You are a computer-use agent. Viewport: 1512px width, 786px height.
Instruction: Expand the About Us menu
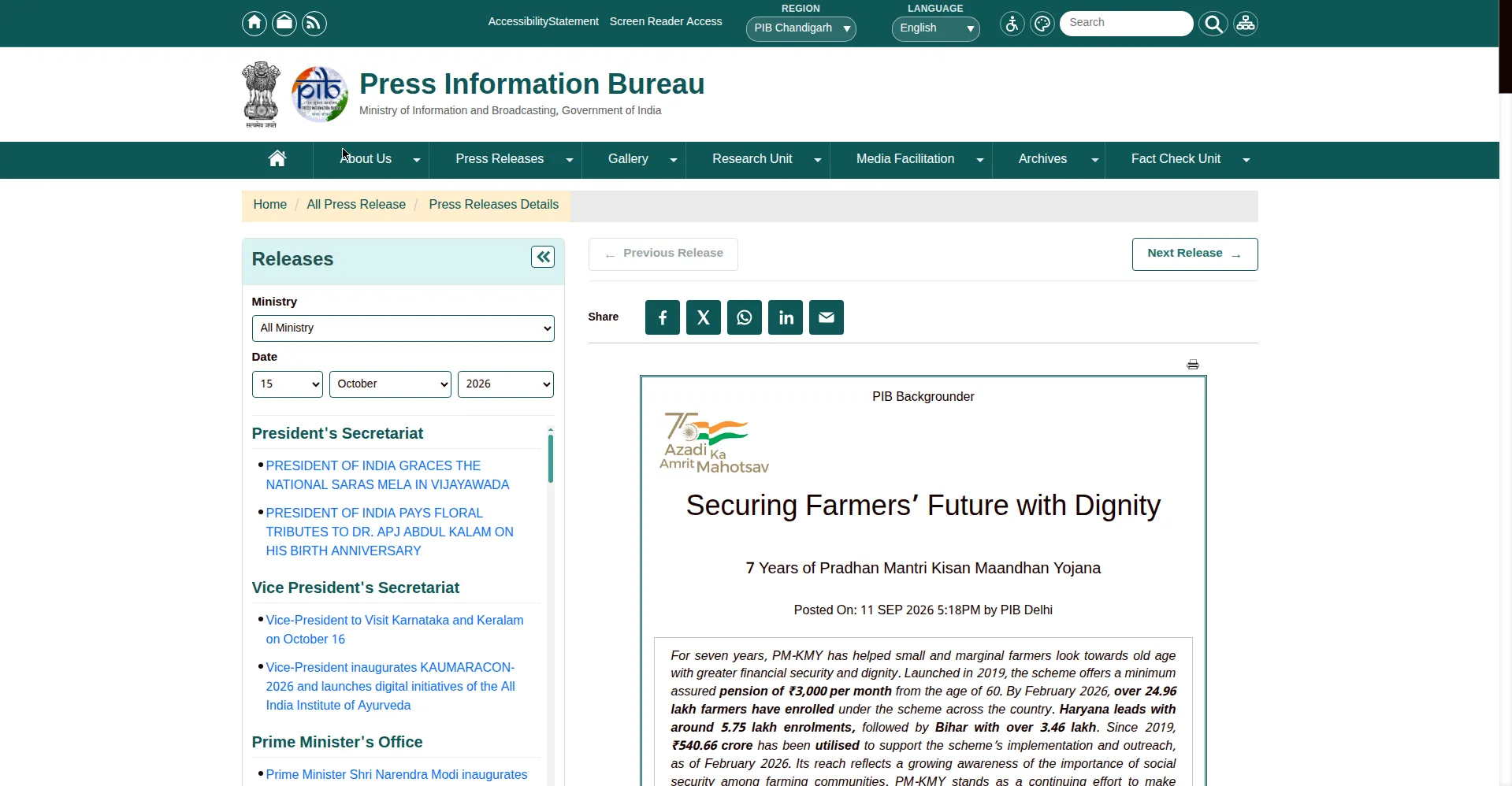(x=371, y=160)
